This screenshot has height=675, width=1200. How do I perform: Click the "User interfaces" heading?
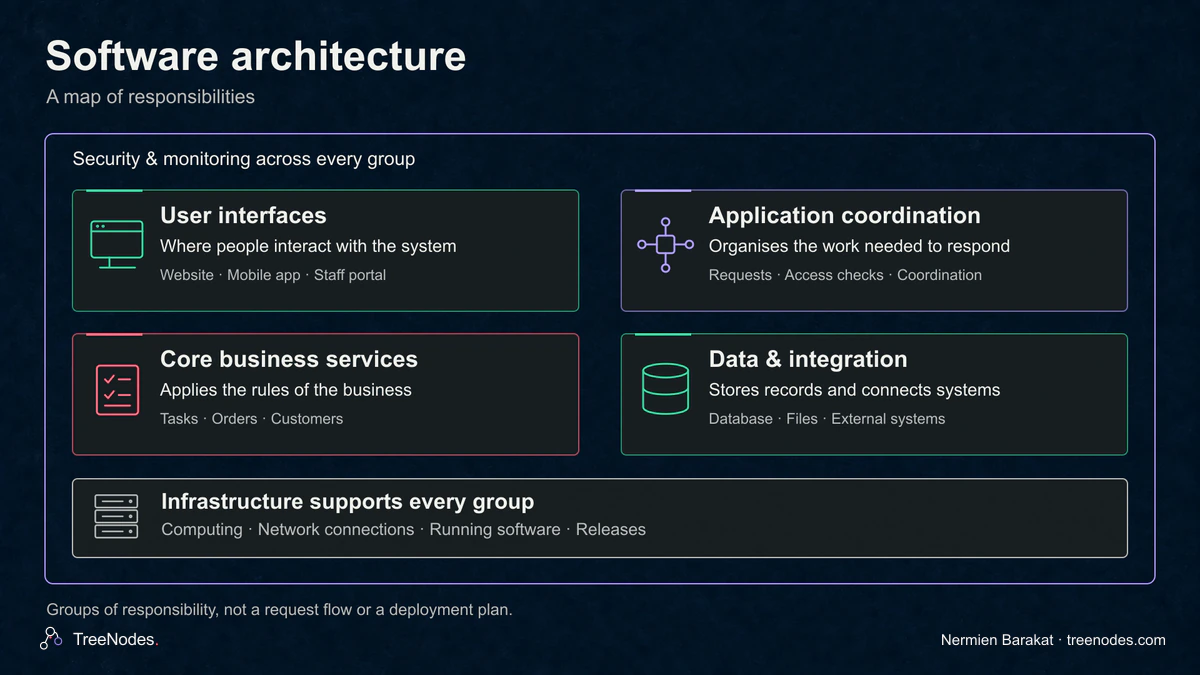click(243, 215)
